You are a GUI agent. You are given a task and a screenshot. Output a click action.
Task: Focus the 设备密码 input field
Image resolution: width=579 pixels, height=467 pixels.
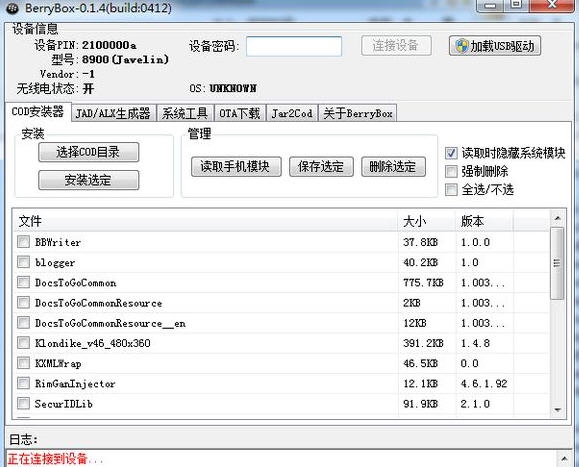[294, 47]
